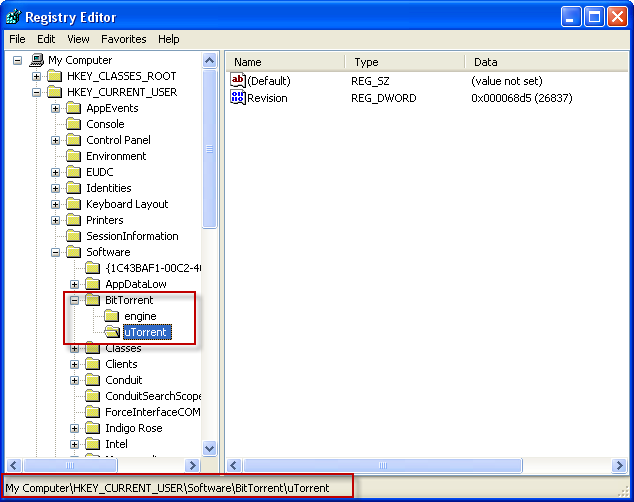Screen dimensions: 634x502
Task: Click the Control Panel folder icon
Action: click(x=74, y=140)
